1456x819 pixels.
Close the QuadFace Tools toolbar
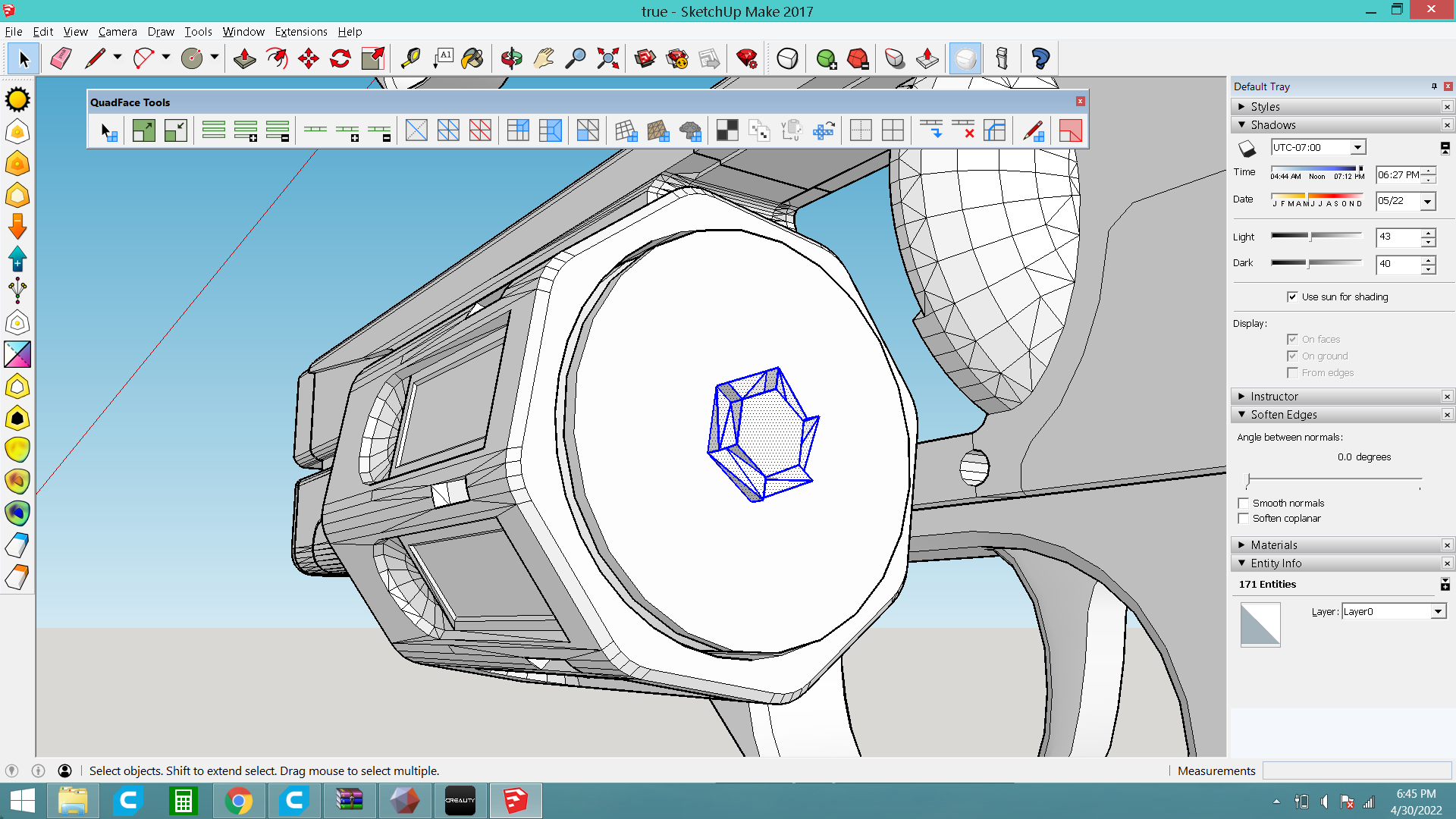tap(1081, 102)
